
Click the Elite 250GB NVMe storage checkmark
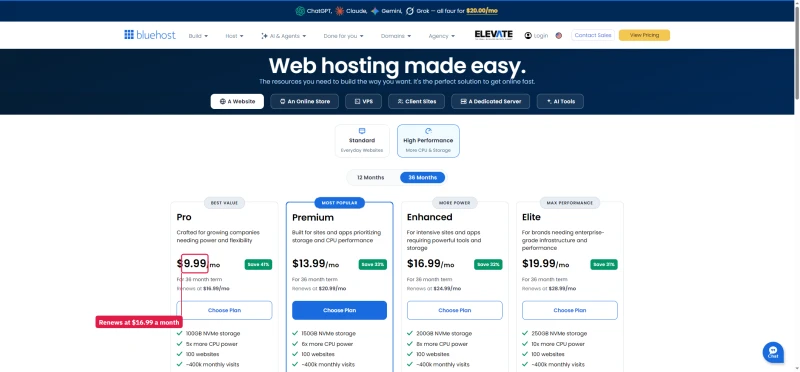click(x=526, y=333)
